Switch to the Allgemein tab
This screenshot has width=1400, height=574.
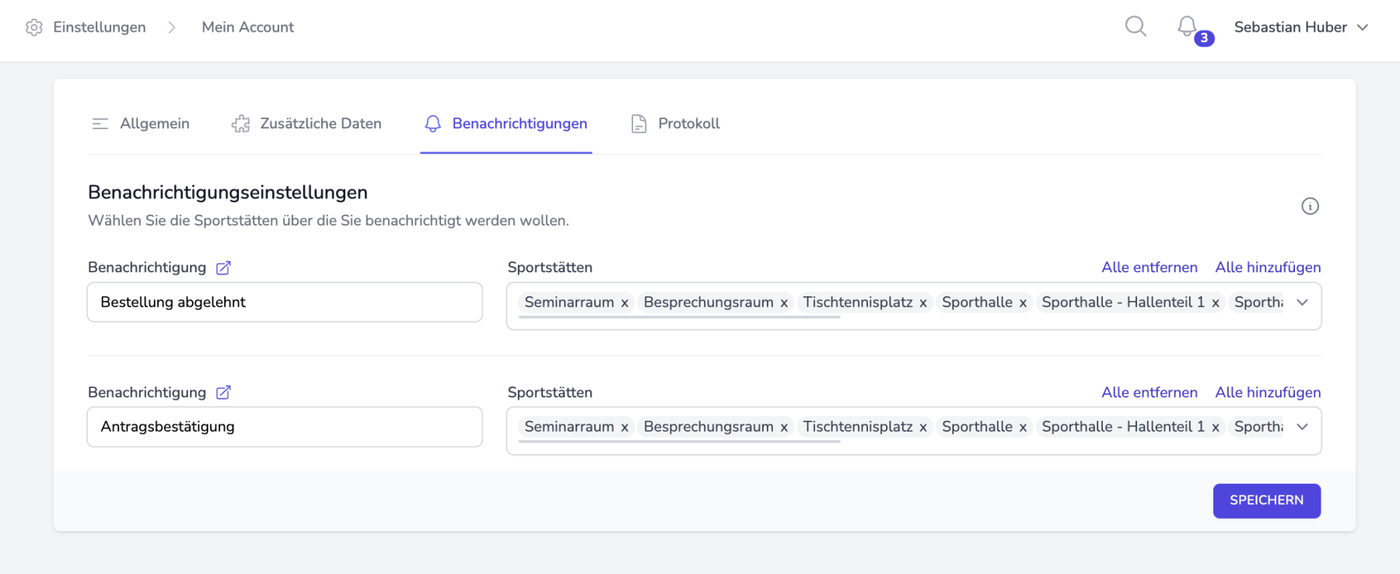(140, 124)
